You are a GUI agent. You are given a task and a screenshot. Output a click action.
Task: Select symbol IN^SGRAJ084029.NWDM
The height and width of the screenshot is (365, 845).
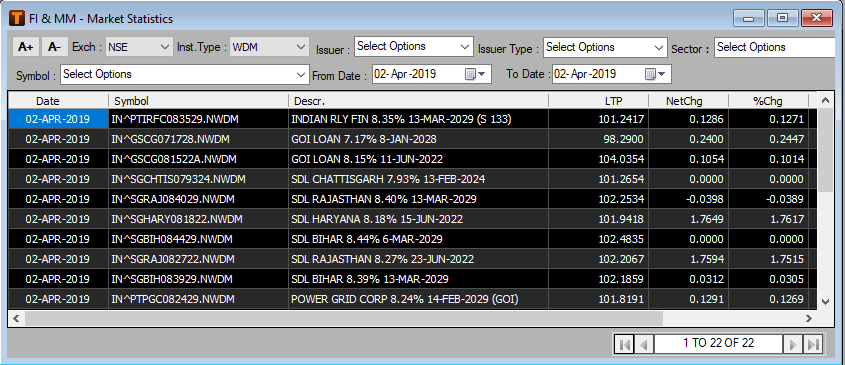[x=173, y=199]
